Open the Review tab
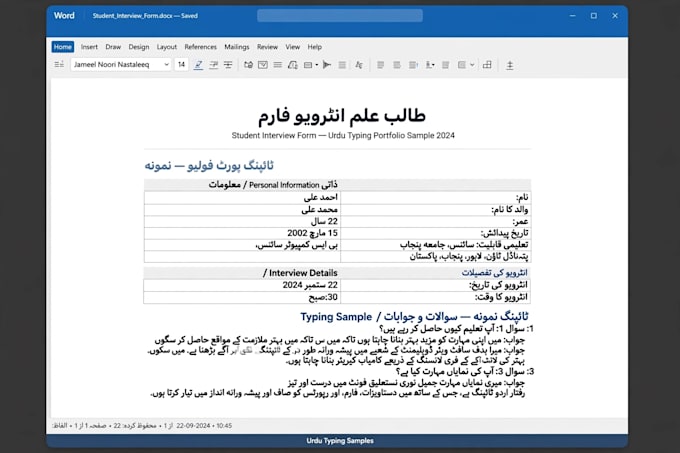Viewport: 680px width, 453px height. [x=267, y=47]
